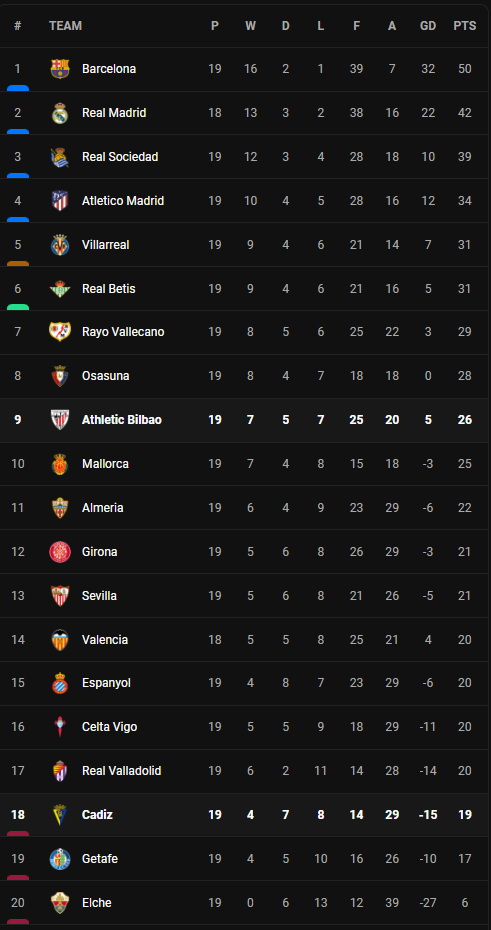Click the Cadiz yellow crest icon
Image resolution: width=491 pixels, height=930 pixels.
tap(60, 815)
